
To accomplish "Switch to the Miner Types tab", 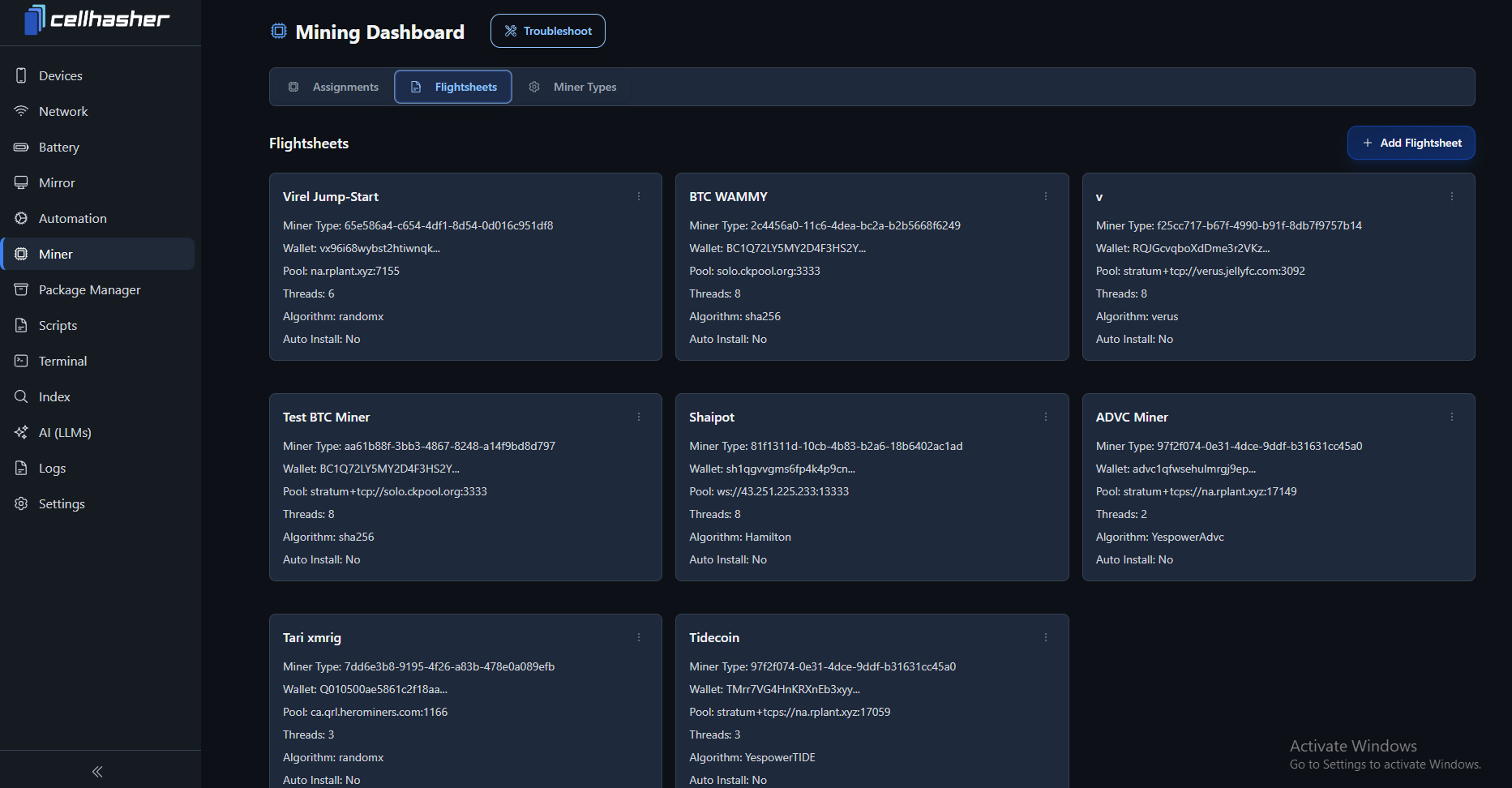I will pos(572,87).
